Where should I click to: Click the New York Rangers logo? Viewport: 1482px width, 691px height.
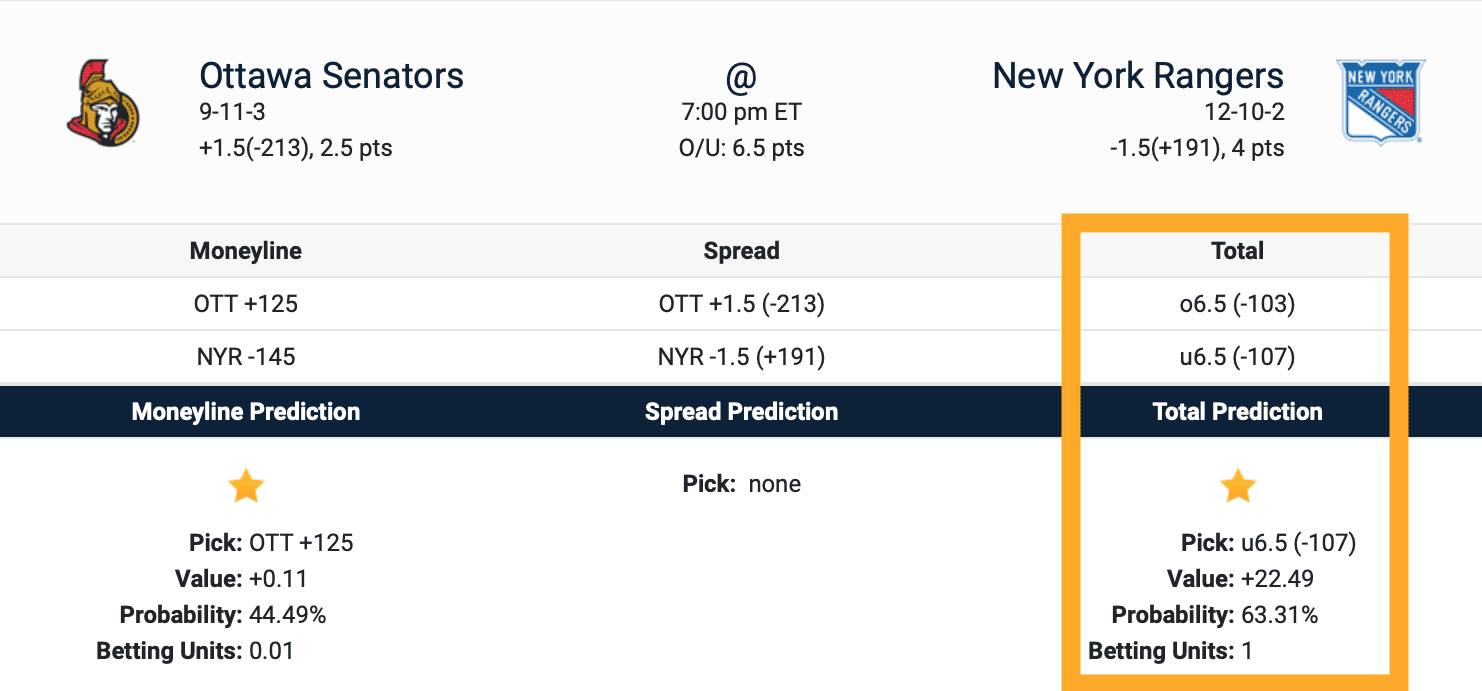pos(1380,102)
